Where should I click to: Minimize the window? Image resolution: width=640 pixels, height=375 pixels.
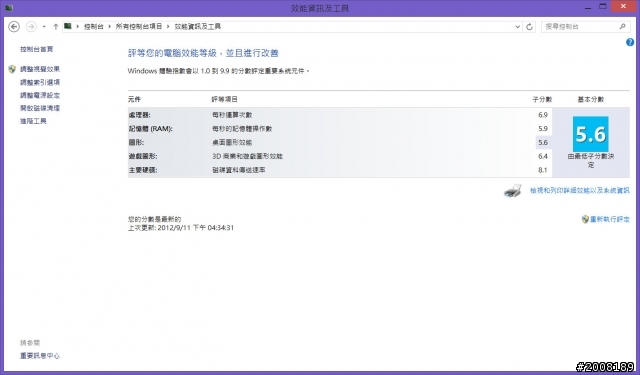pos(588,7)
